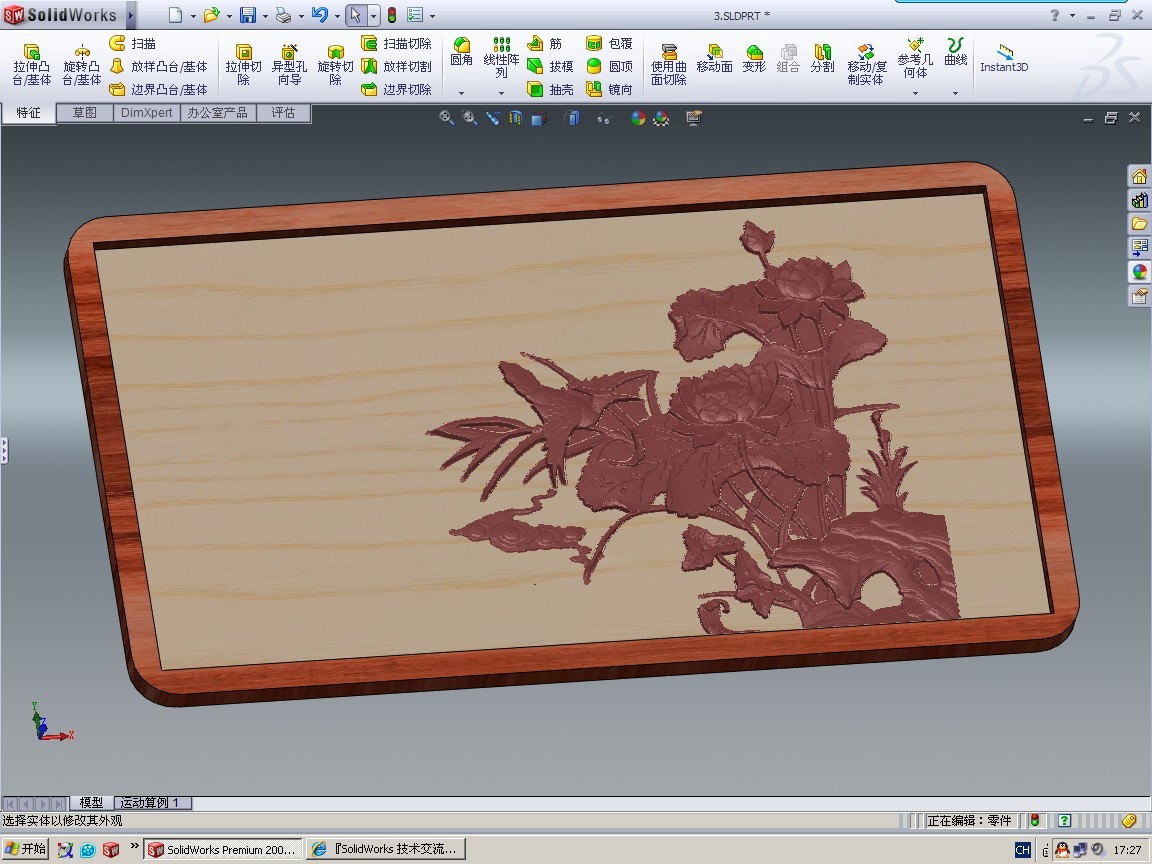This screenshot has height=864, width=1152.
Task: Open the Hole Wizard (异型孔向导)
Action: tap(289, 65)
